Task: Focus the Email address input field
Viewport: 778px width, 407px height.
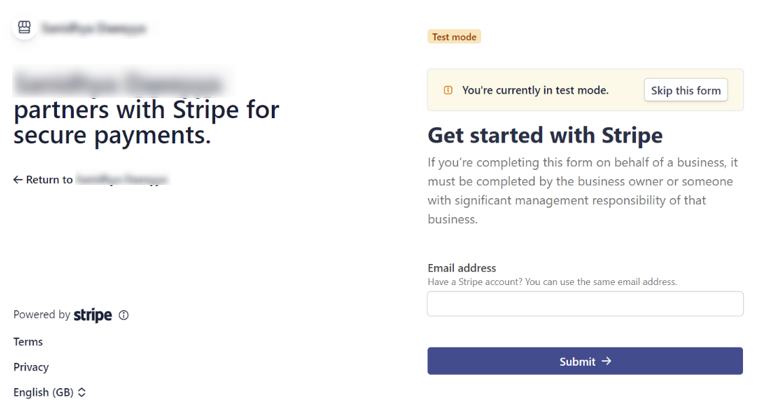Action: (x=585, y=304)
